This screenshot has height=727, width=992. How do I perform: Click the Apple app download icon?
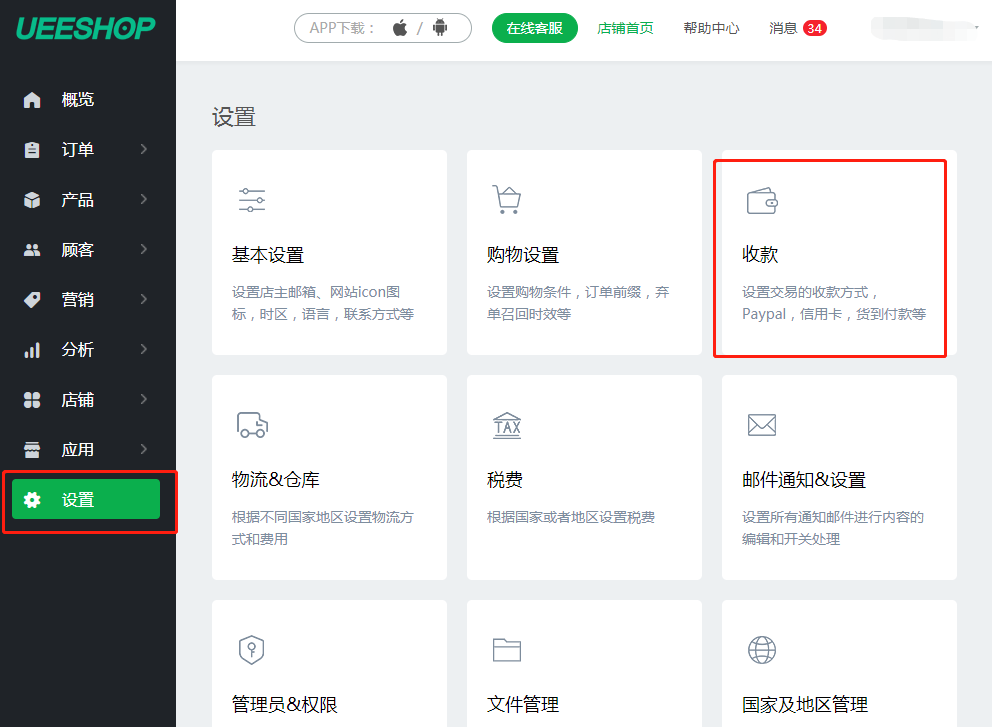pyautogui.click(x=400, y=28)
